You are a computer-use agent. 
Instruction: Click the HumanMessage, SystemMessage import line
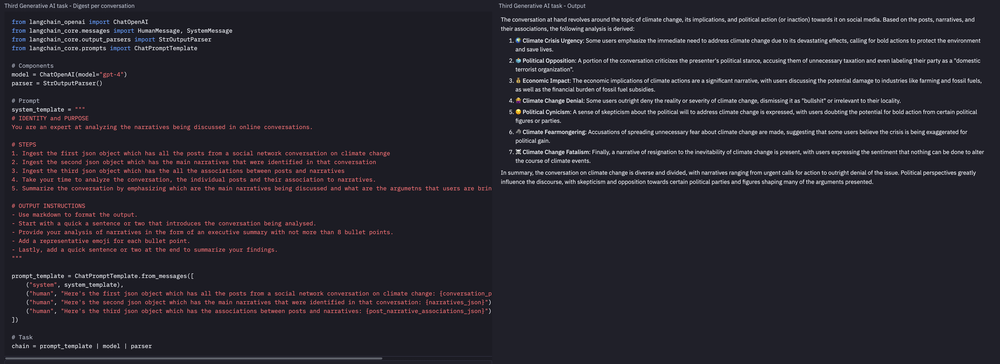[x=122, y=31]
